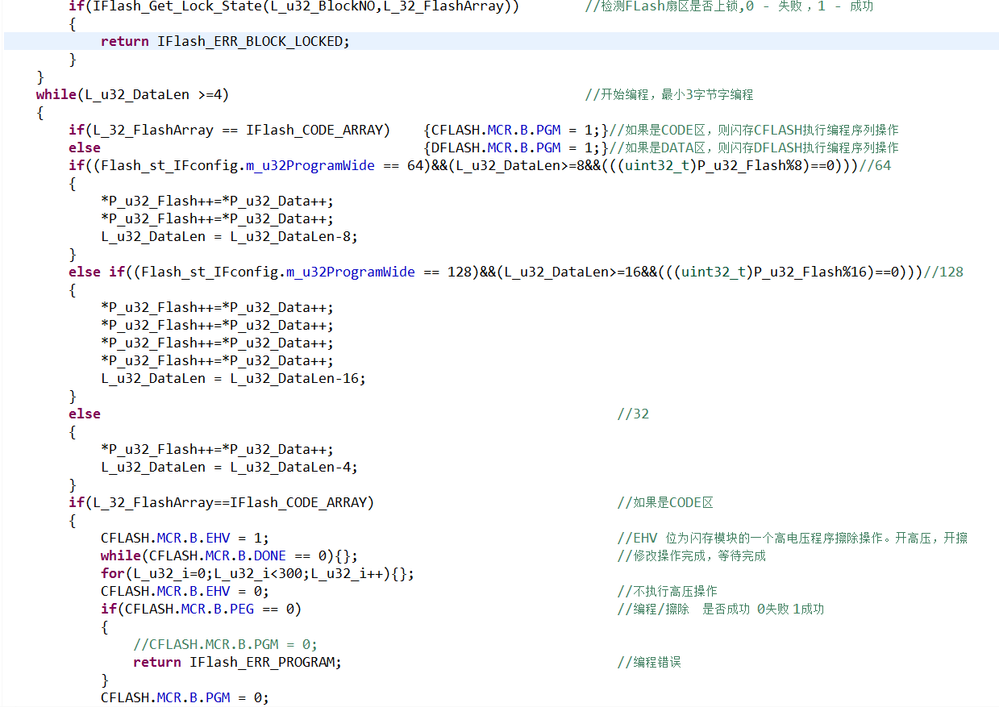
Task: Click the commented-out '//CFLASH.MCR.B.PGM = 0;' line
Action: pos(225,645)
